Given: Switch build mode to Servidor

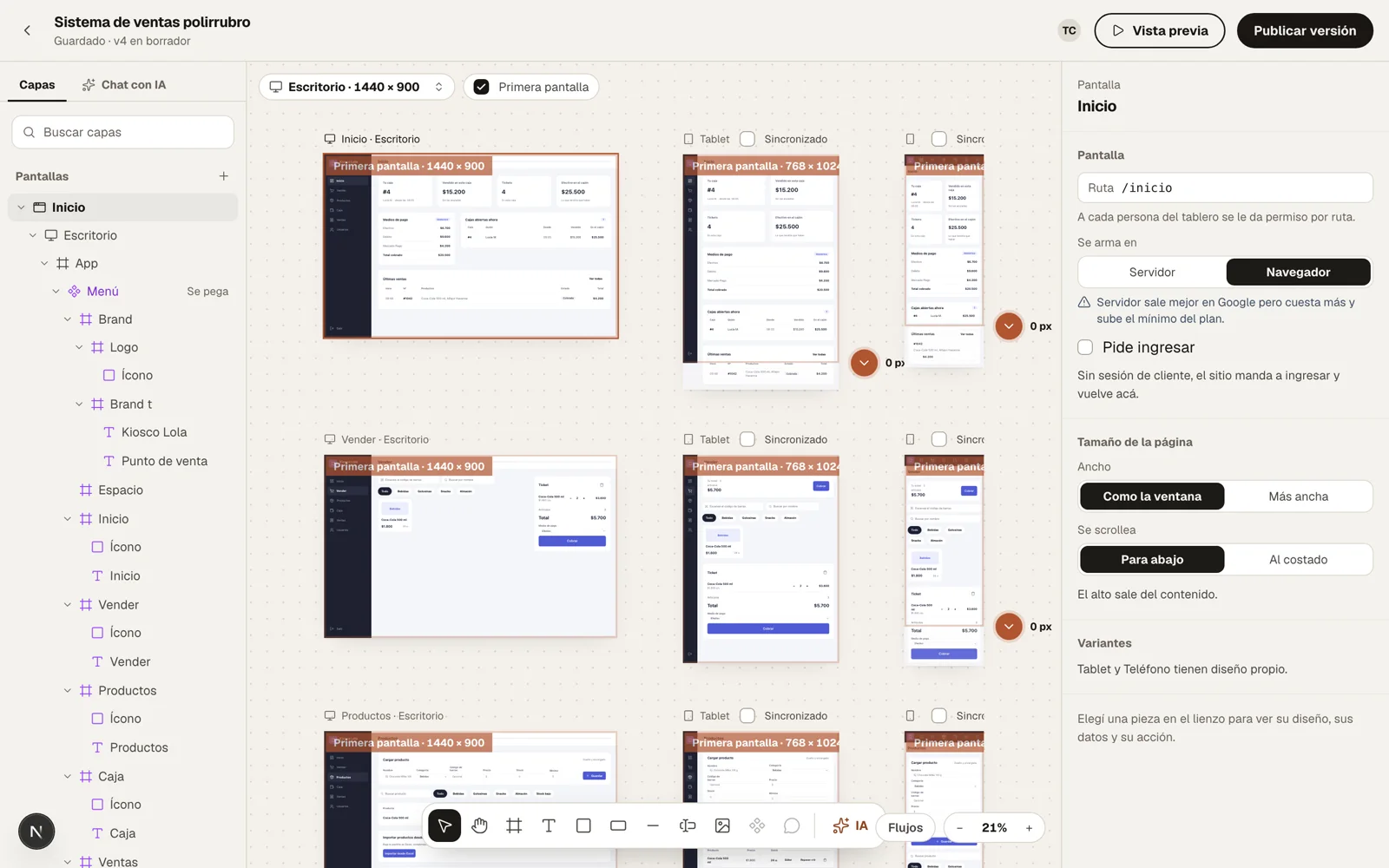Looking at the screenshot, I should [x=1152, y=273].
